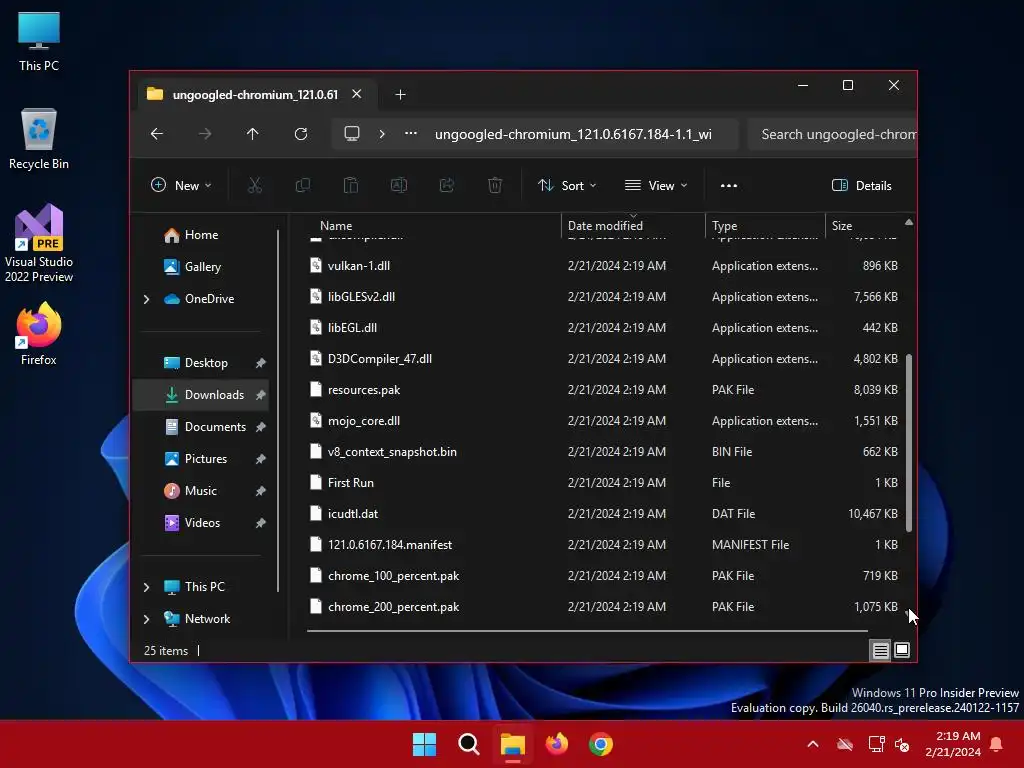Sort by Date modified column header

[633, 225]
